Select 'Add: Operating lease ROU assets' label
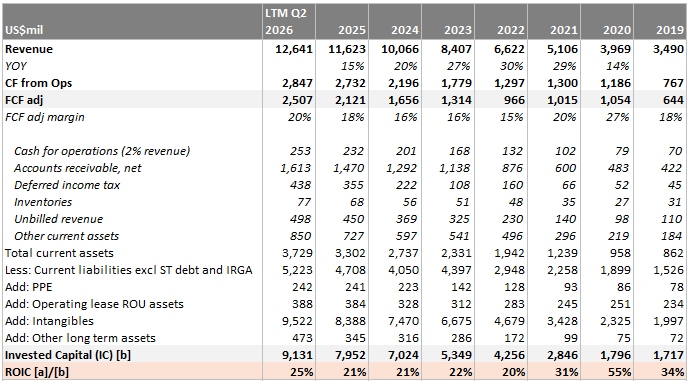The image size is (687, 381). 94,304
